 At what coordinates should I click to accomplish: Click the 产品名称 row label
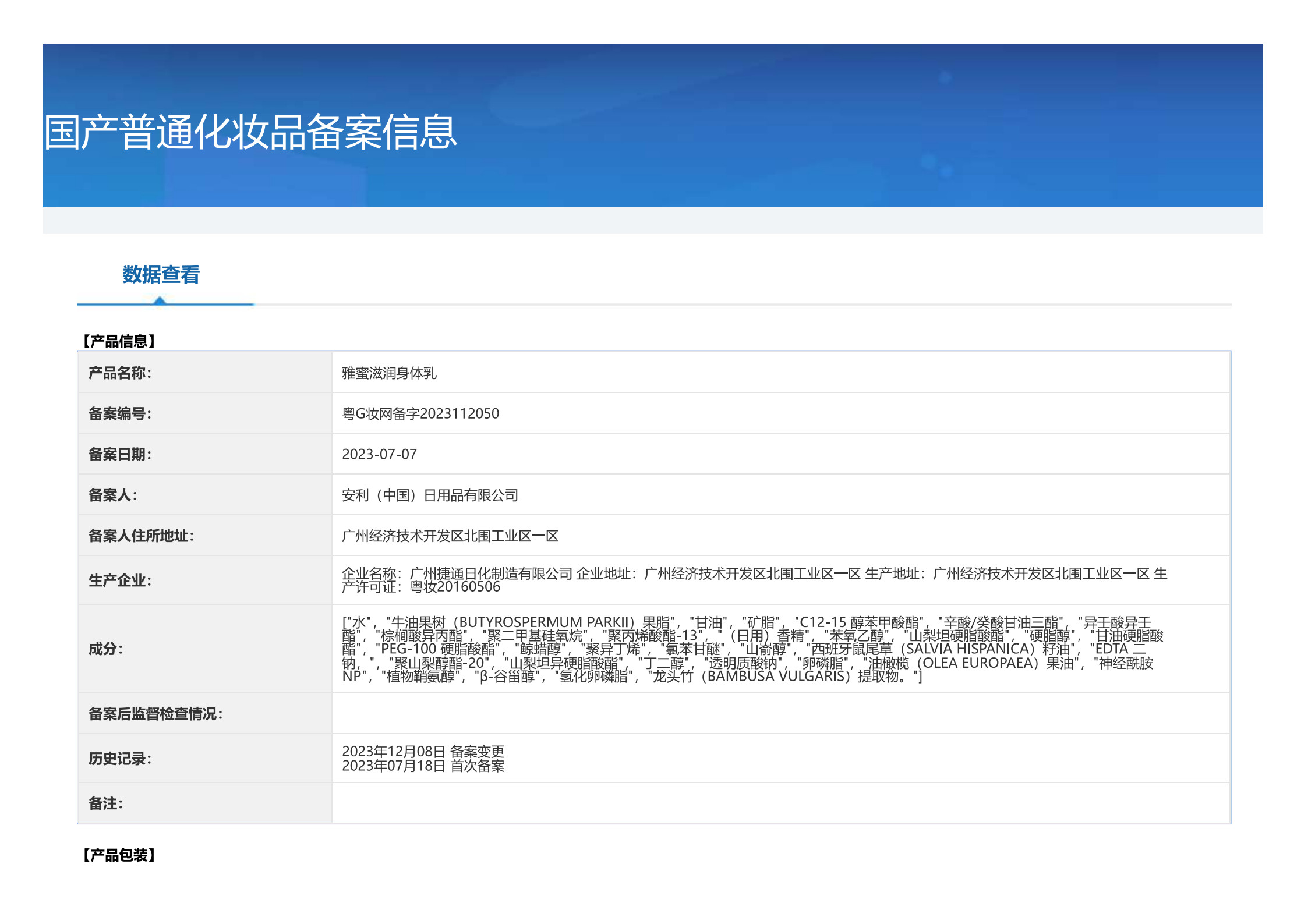(120, 373)
